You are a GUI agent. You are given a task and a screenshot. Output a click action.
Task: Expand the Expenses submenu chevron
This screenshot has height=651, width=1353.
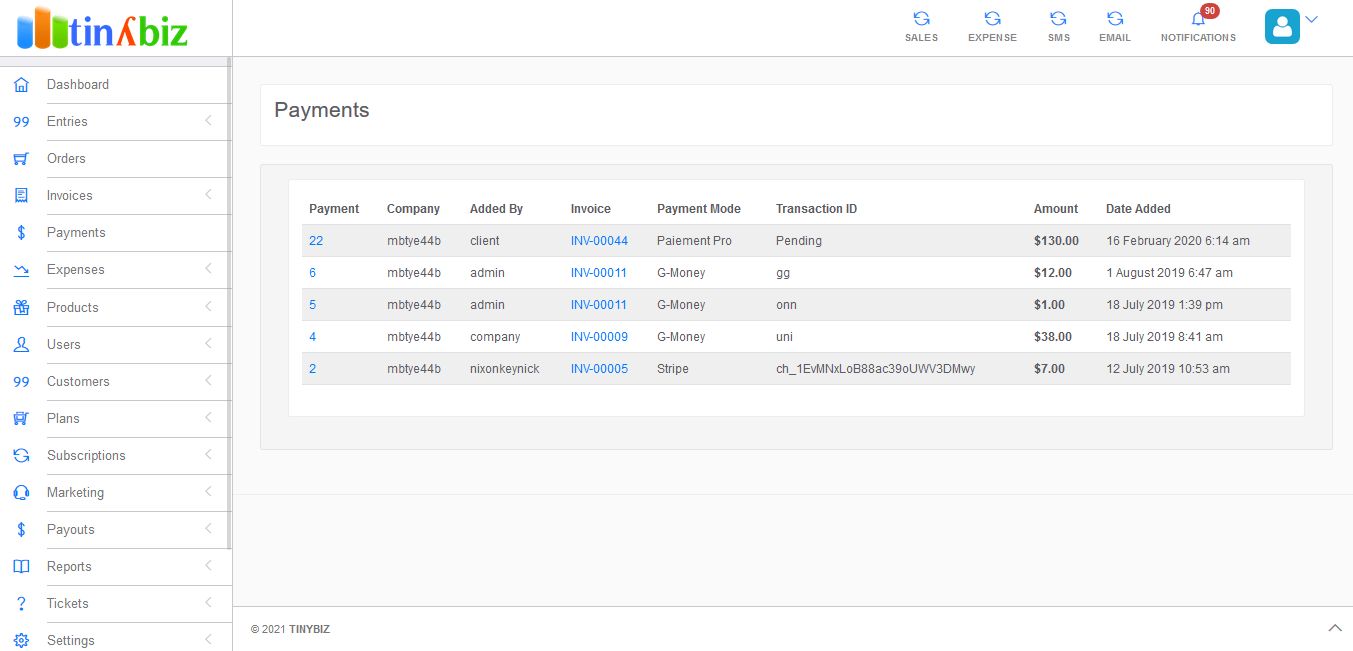coord(208,269)
